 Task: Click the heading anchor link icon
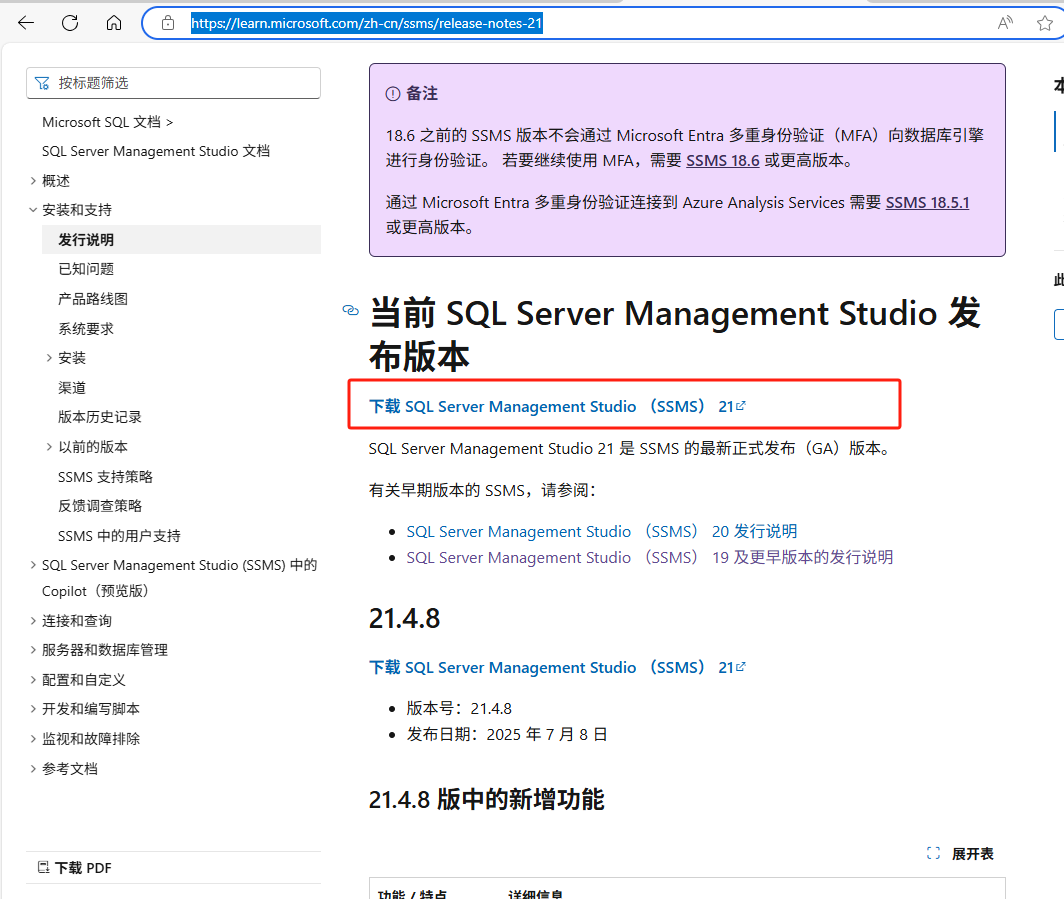tap(350, 310)
